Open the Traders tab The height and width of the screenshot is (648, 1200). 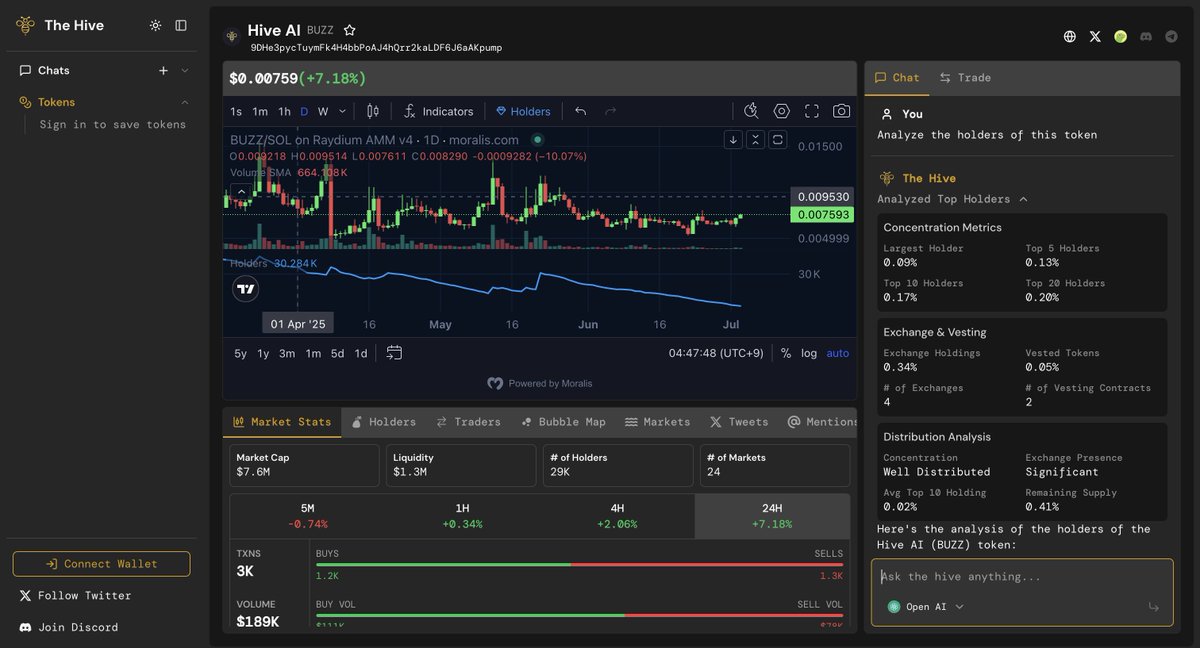coord(468,422)
